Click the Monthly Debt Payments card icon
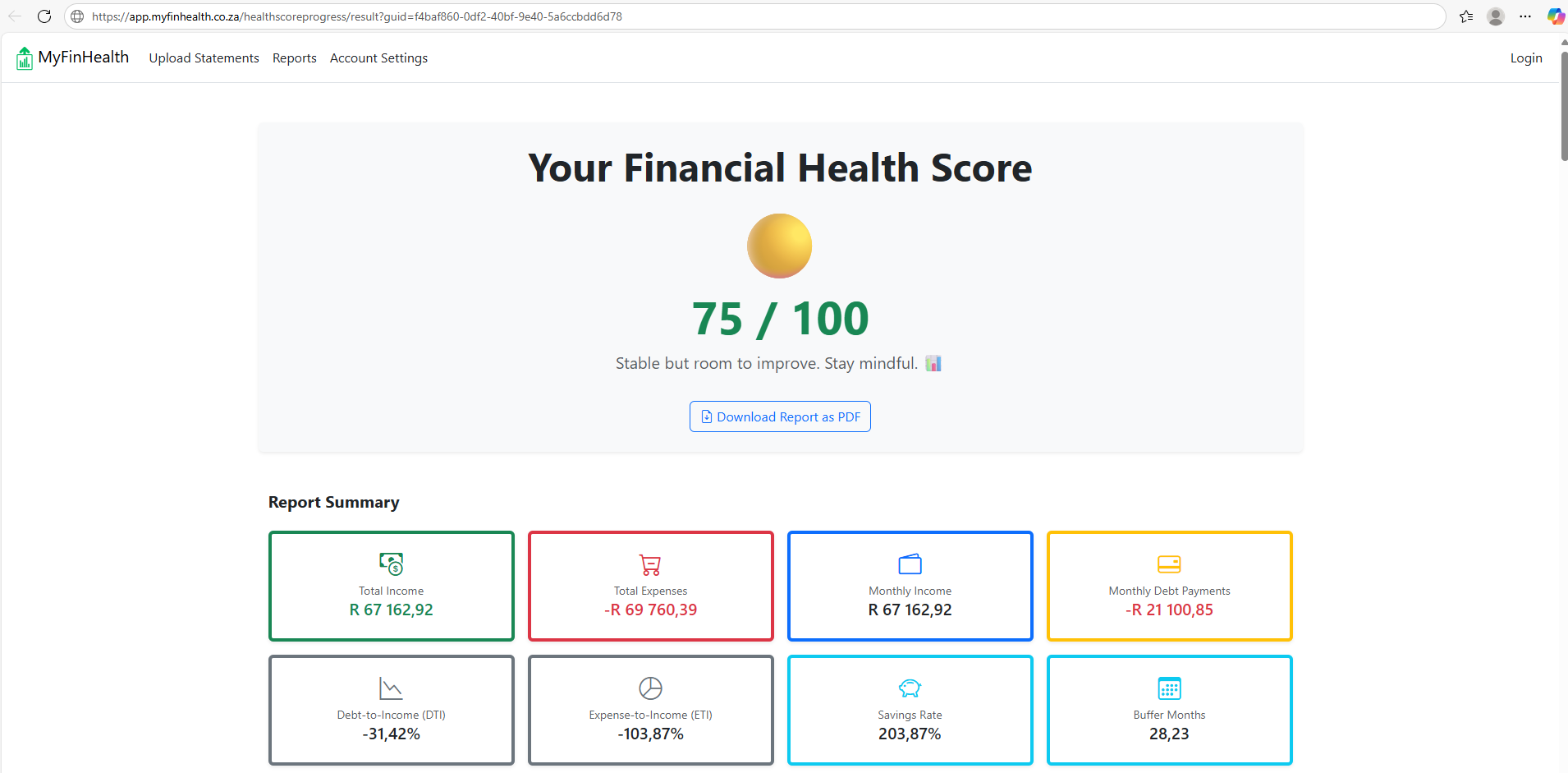1568x773 pixels. (x=1169, y=564)
